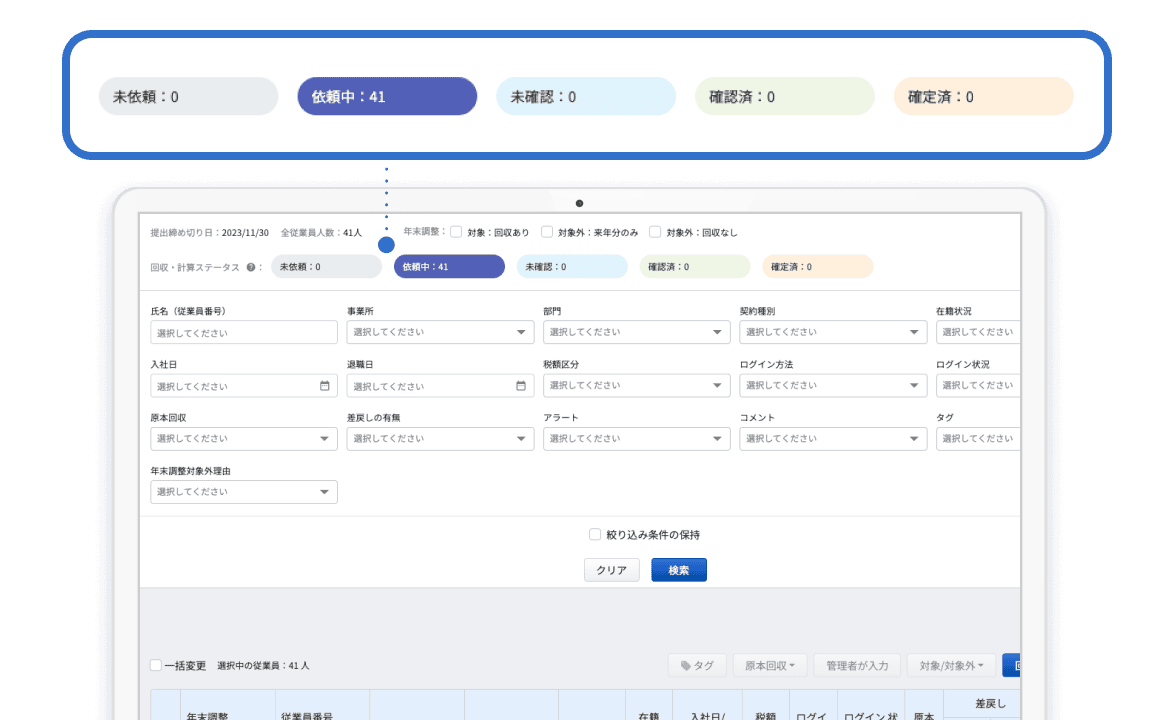Click the 全従業員人数：41人 text
This screenshot has width=1160, height=720.
click(321, 232)
